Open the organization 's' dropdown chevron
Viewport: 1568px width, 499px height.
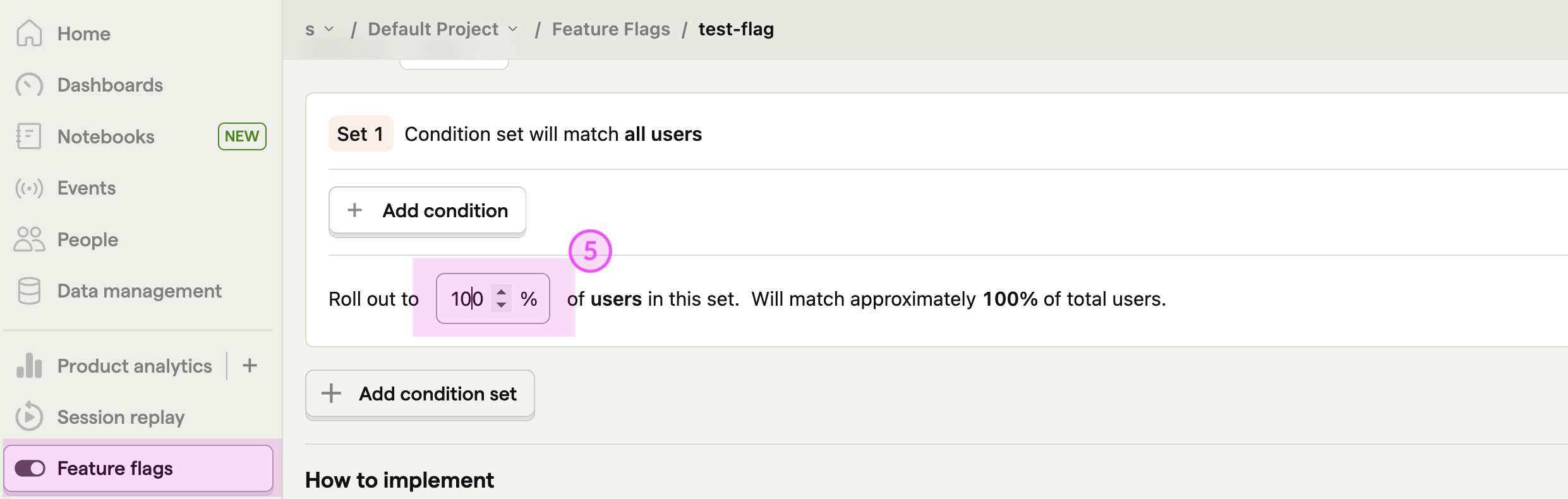[329, 29]
